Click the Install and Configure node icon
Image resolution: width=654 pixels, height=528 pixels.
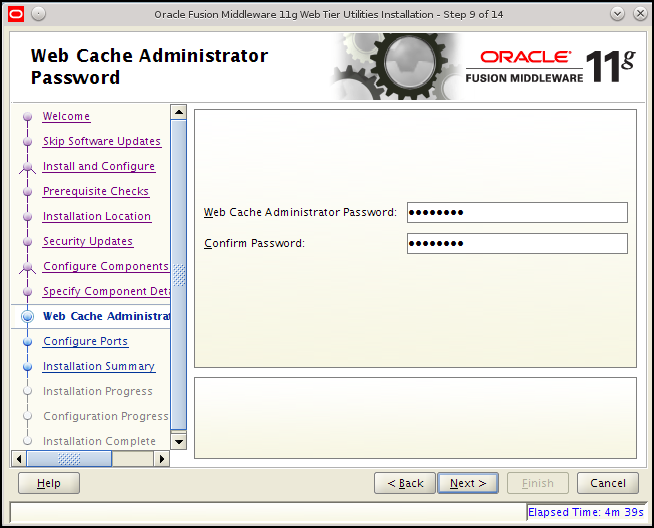tap(28, 168)
